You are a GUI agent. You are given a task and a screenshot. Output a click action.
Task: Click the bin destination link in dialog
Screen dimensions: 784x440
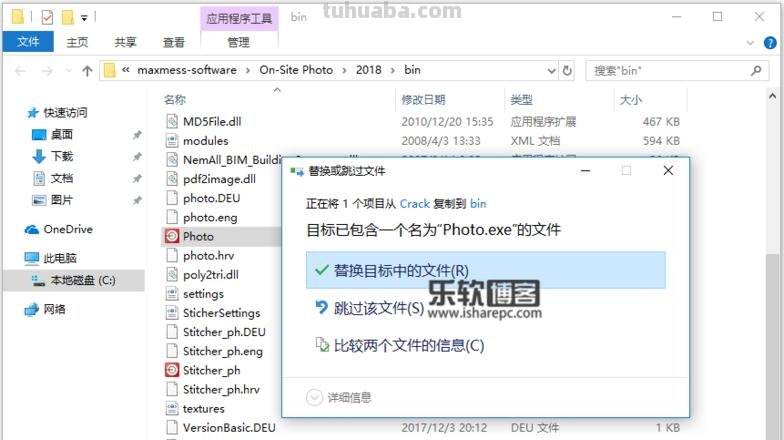pos(478,204)
